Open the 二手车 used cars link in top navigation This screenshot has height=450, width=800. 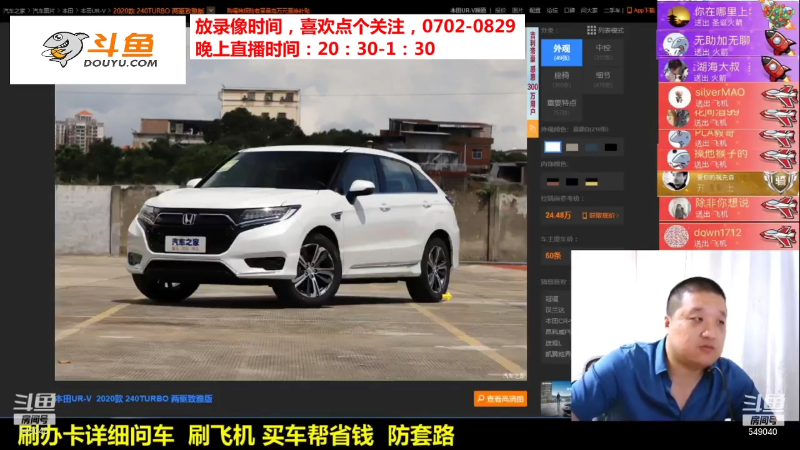612,10
